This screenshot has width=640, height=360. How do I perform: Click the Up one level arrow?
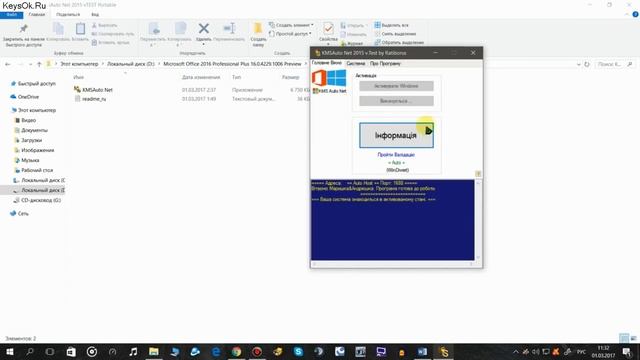[39, 64]
